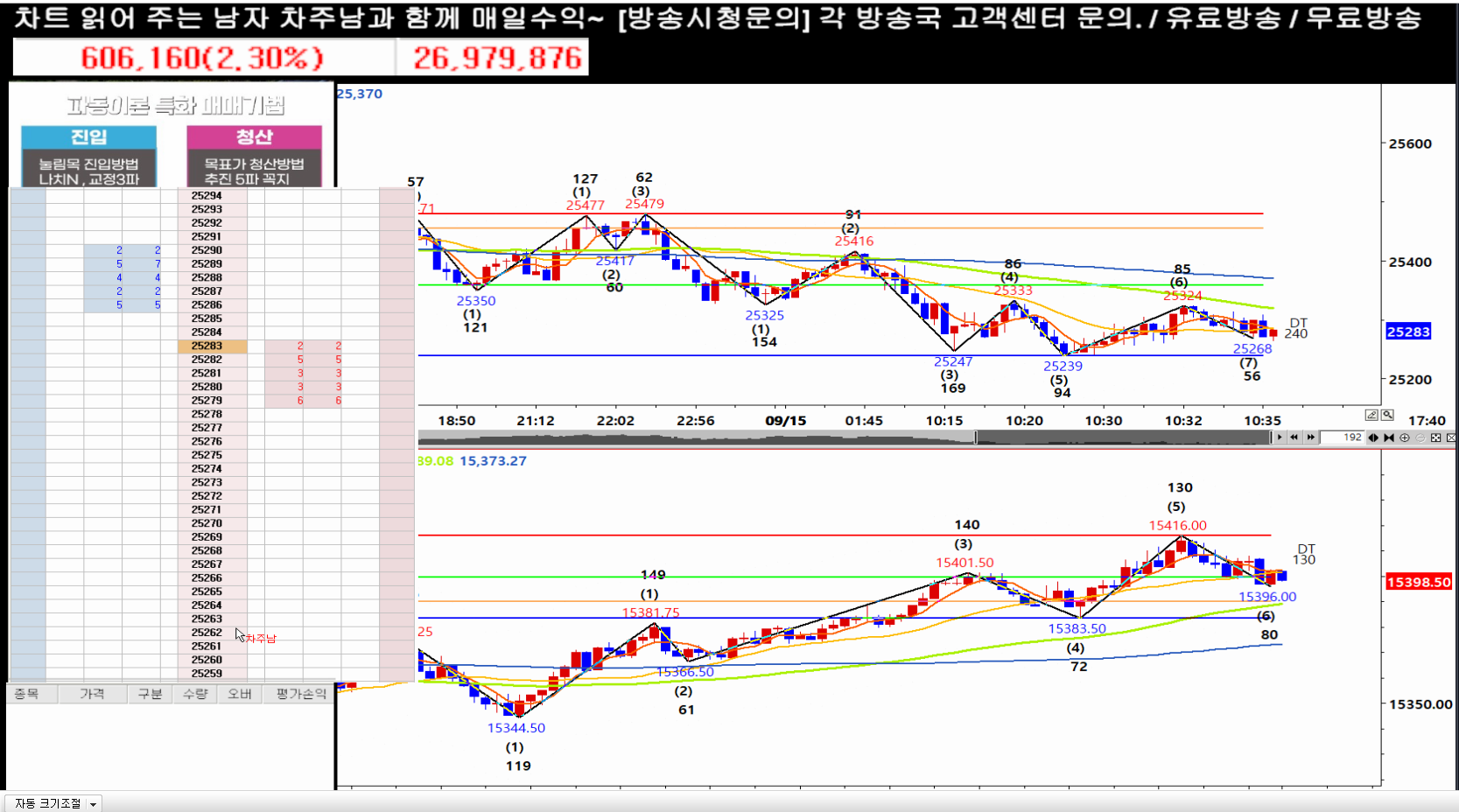Click the 수량 column header
This screenshot has height=812, width=1459.
tap(195, 694)
